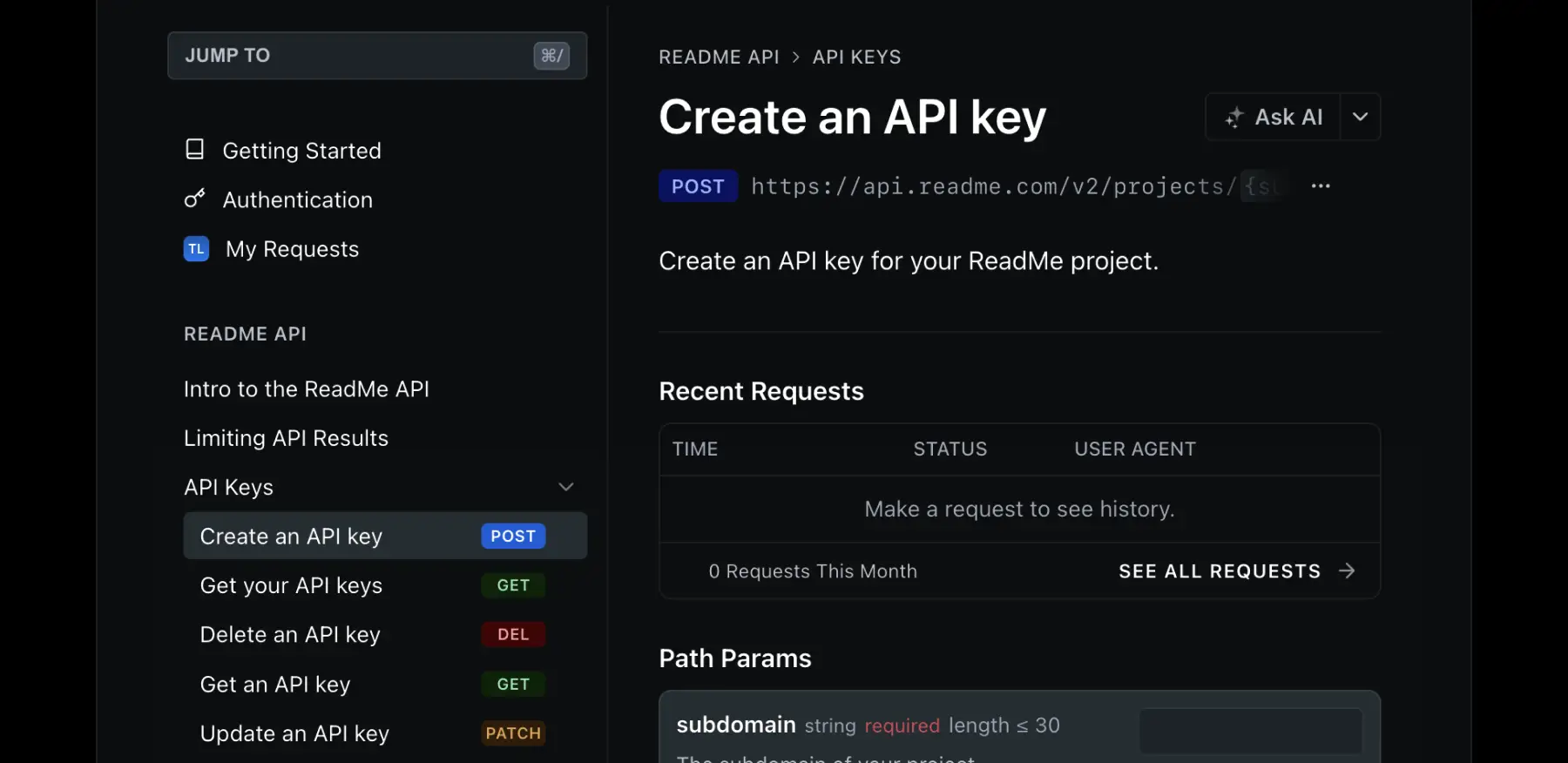Click the STATUS column header
The image size is (1568, 763).
pos(950,449)
